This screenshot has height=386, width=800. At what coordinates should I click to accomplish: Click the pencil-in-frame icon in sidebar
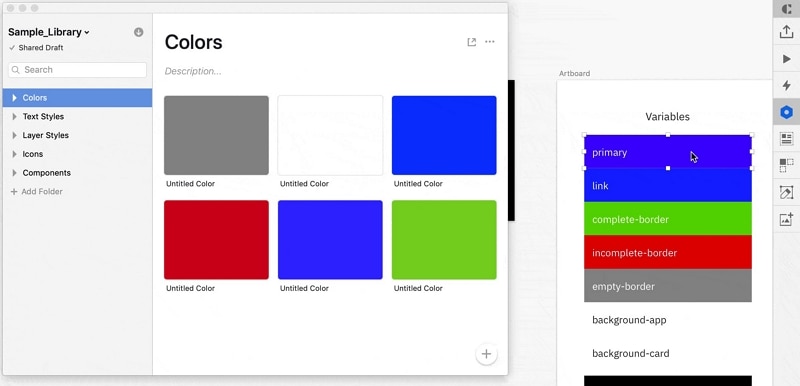[x=786, y=192]
